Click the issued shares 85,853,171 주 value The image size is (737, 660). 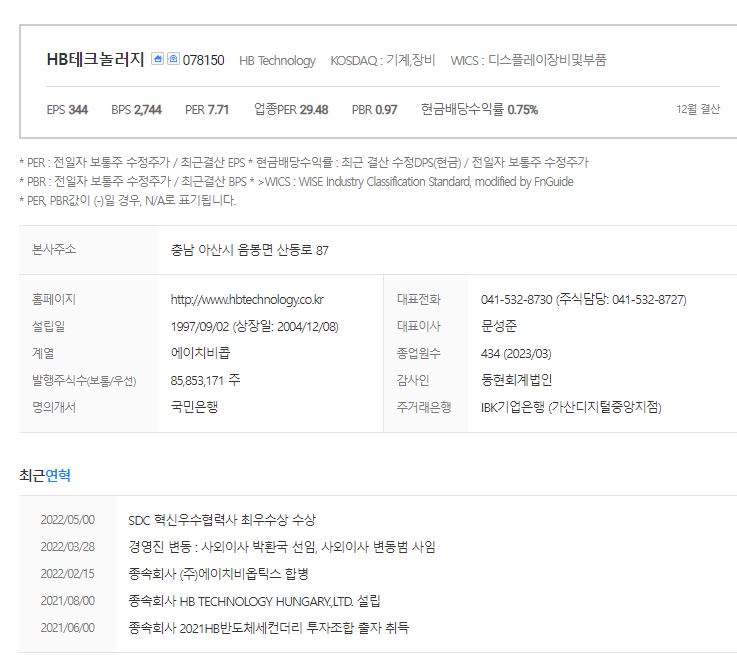click(x=205, y=380)
